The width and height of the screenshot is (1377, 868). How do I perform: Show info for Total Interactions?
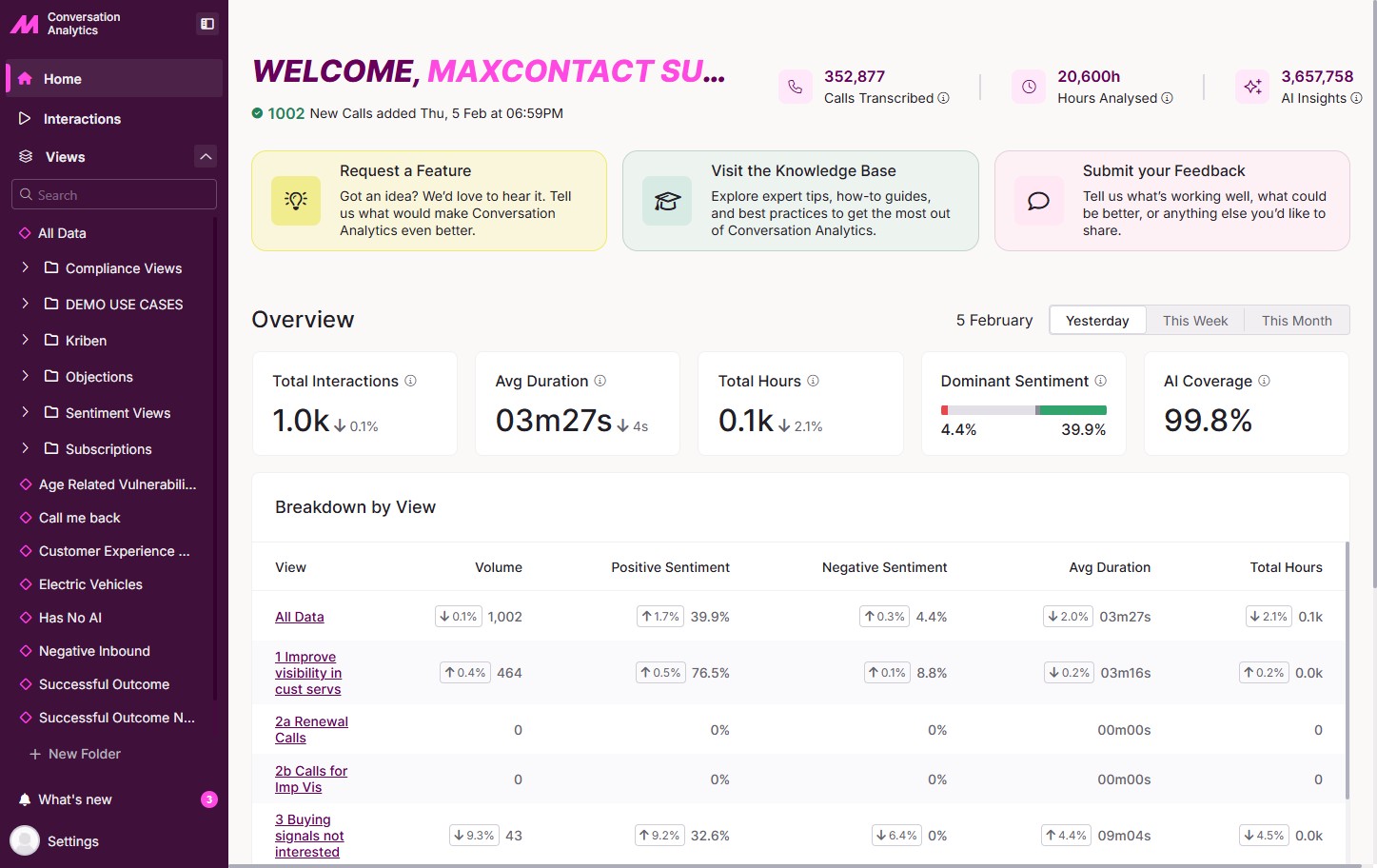pyautogui.click(x=411, y=381)
